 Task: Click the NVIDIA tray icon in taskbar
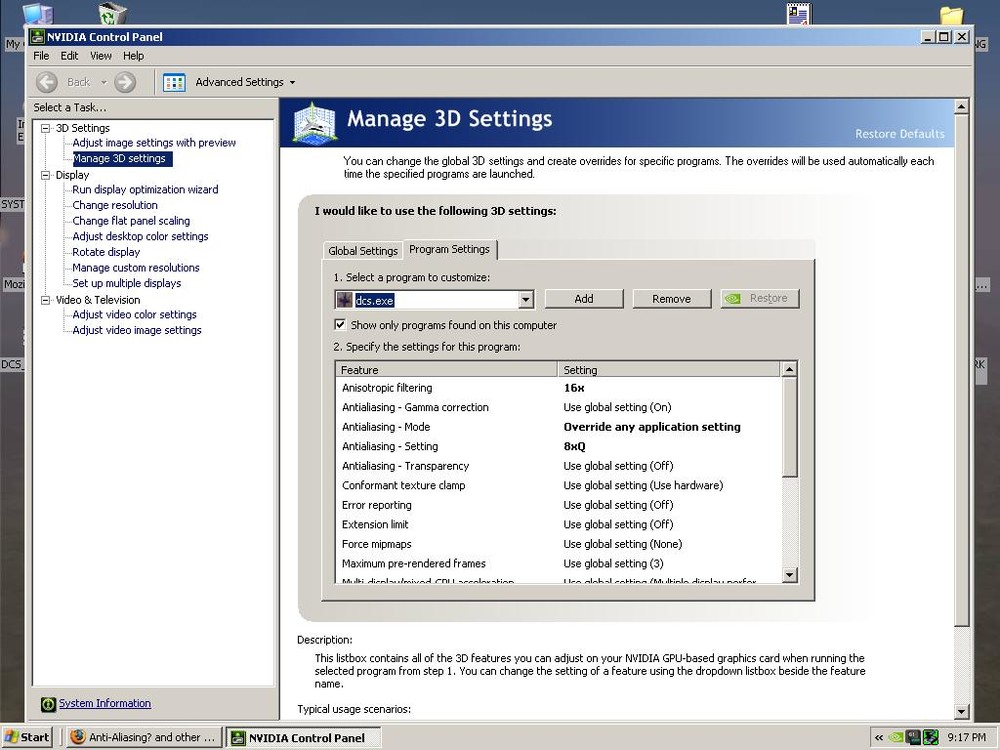(x=896, y=737)
